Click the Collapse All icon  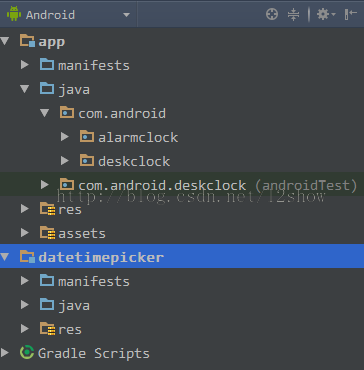pyautogui.click(x=293, y=14)
